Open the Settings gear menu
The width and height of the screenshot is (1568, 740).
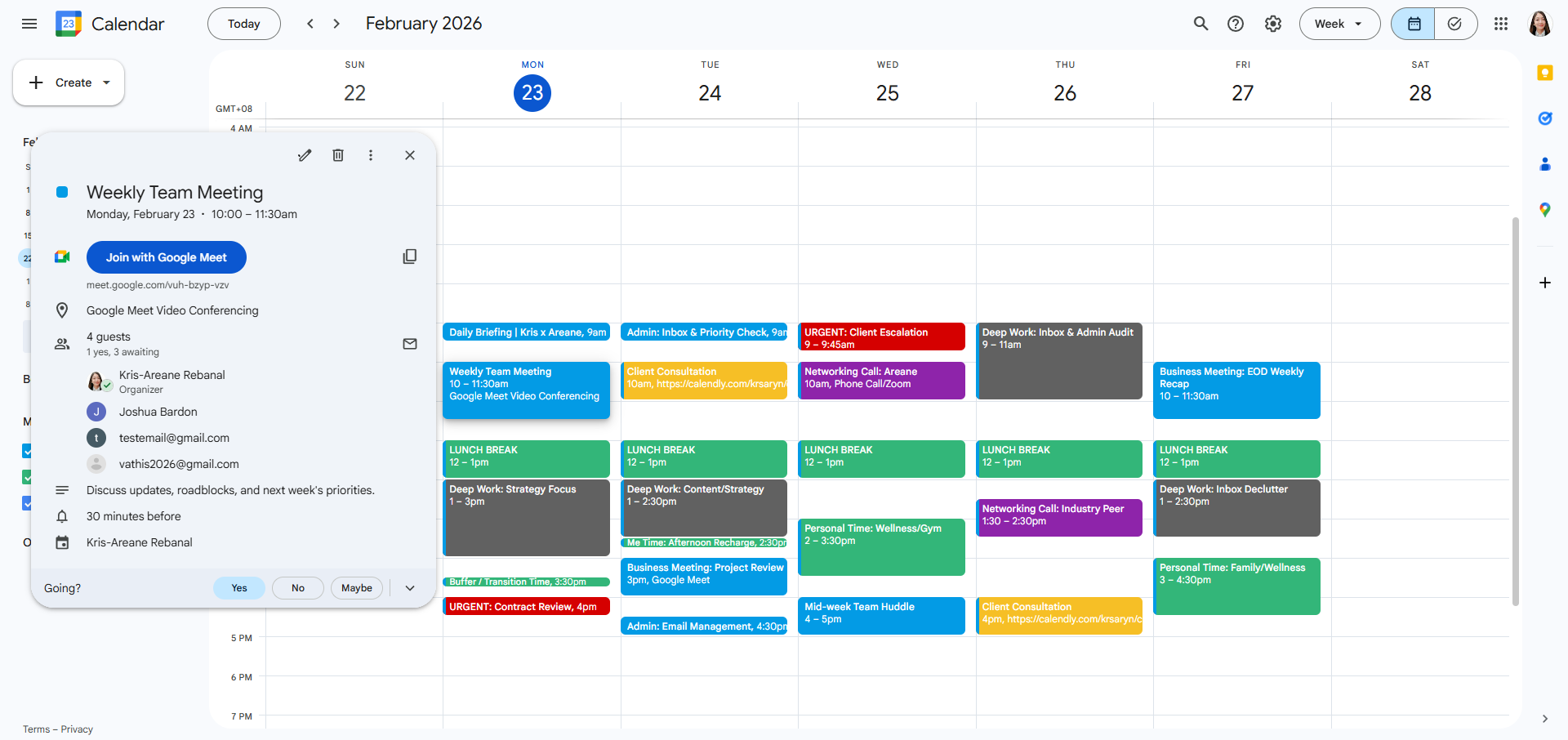coord(1272,24)
